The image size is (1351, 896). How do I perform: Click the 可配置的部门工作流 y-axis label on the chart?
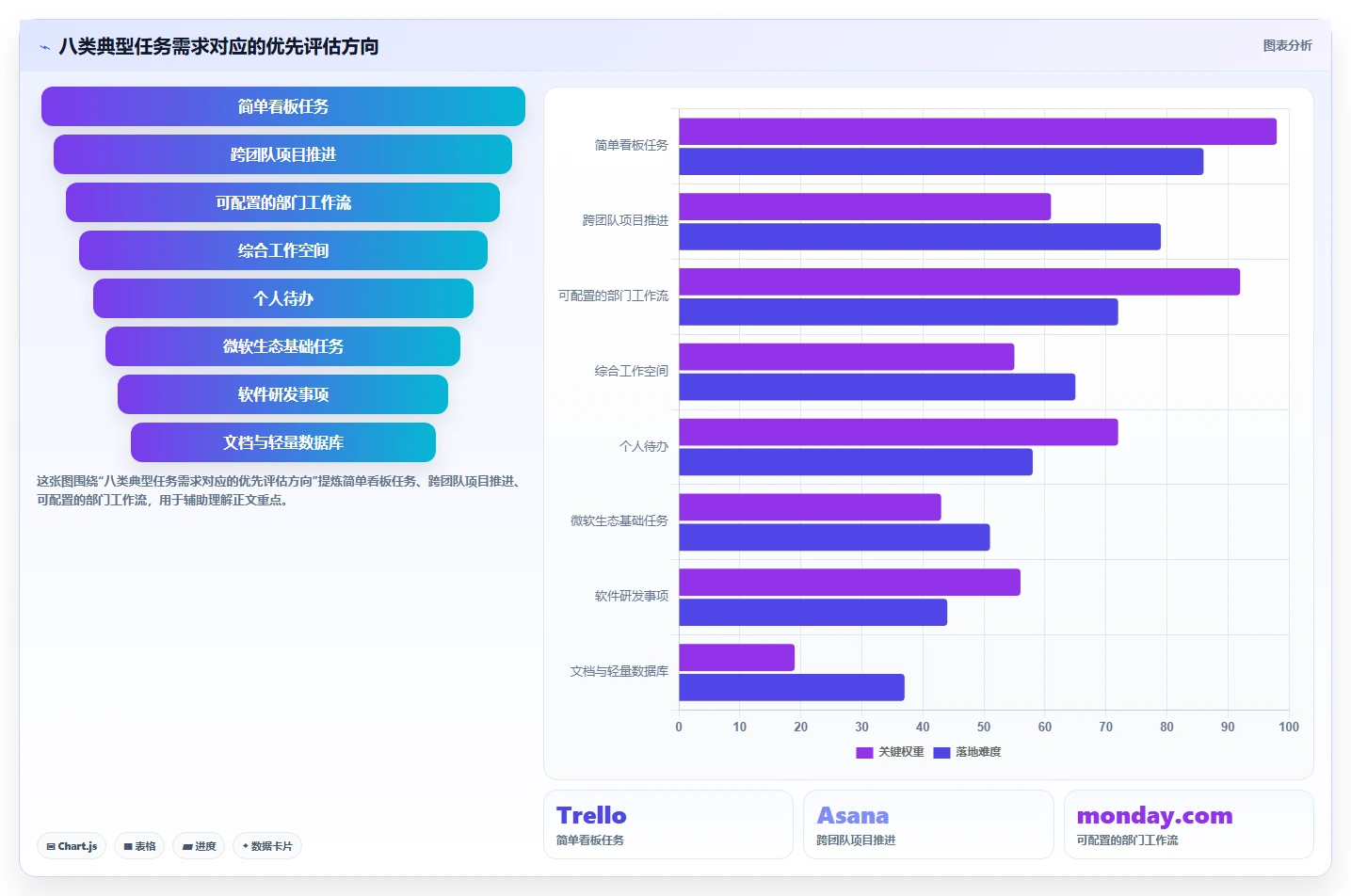pyautogui.click(x=613, y=296)
